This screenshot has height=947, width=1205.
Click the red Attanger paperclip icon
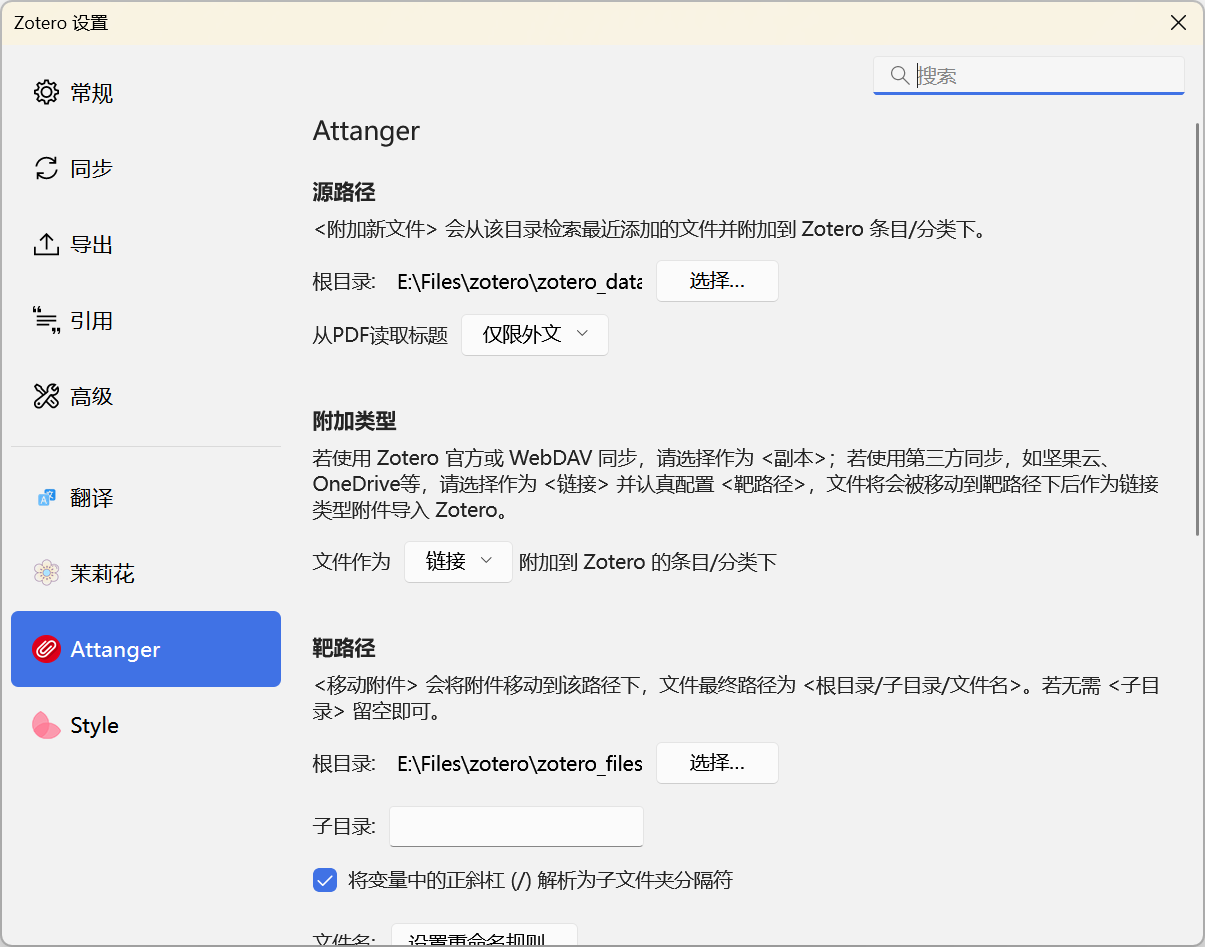pos(46,650)
